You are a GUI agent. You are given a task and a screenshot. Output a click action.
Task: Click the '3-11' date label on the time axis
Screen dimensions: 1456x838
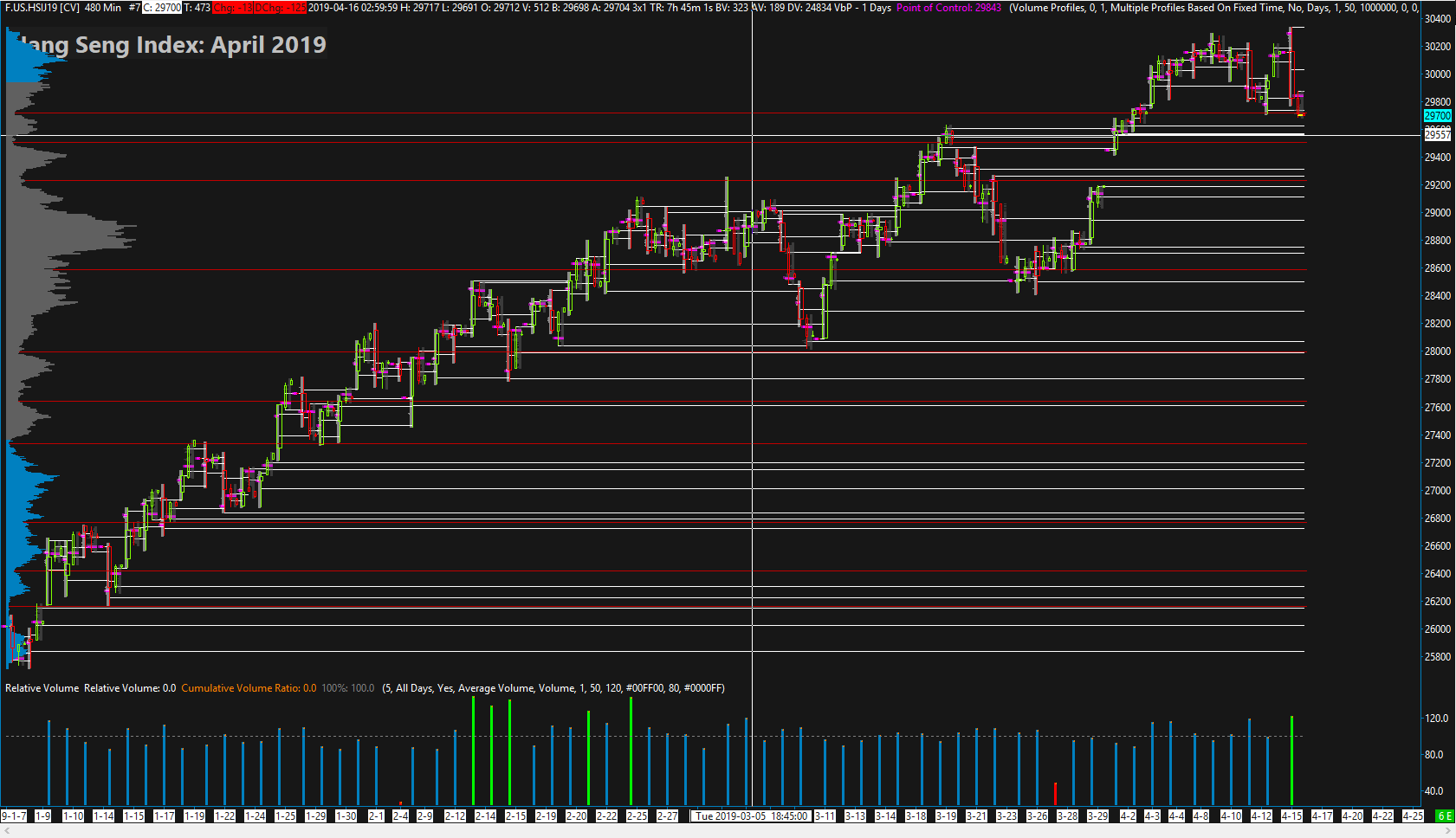(x=825, y=815)
